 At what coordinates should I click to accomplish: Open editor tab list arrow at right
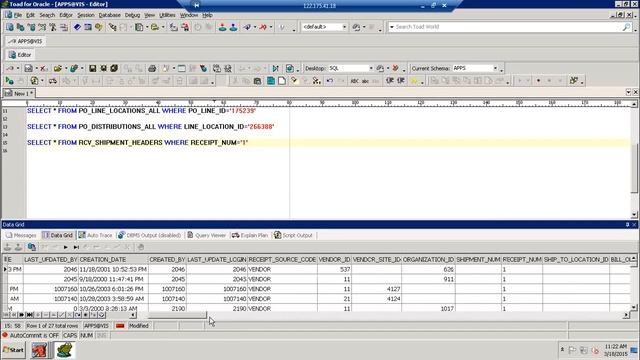(628, 92)
